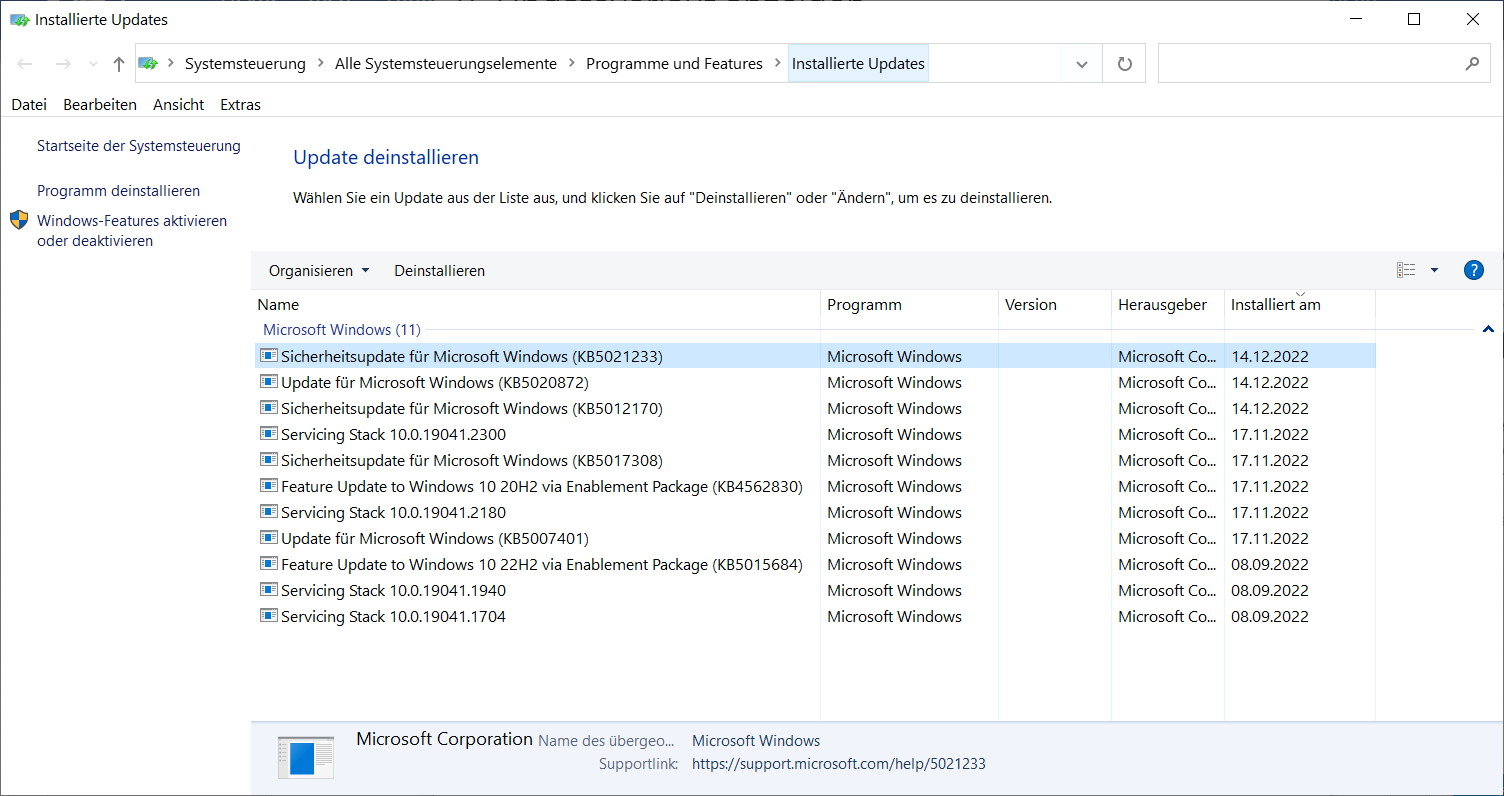Select Feature Update to Windows 10 22H2 (KB5015684)
This screenshot has width=1504, height=796.
pos(542,564)
